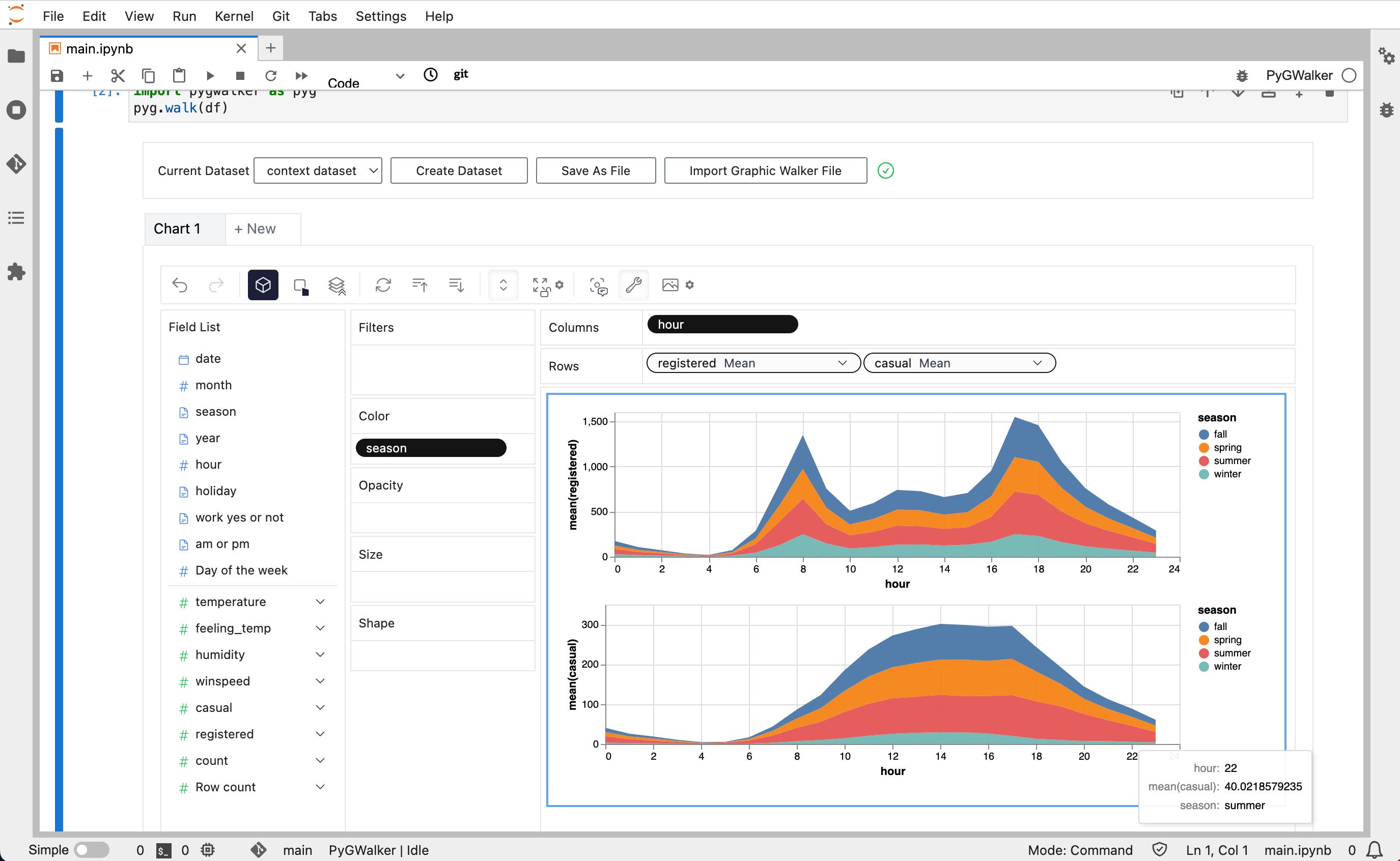Click the wrench/settings tool icon
This screenshot has height=861, width=1400.
point(634,285)
